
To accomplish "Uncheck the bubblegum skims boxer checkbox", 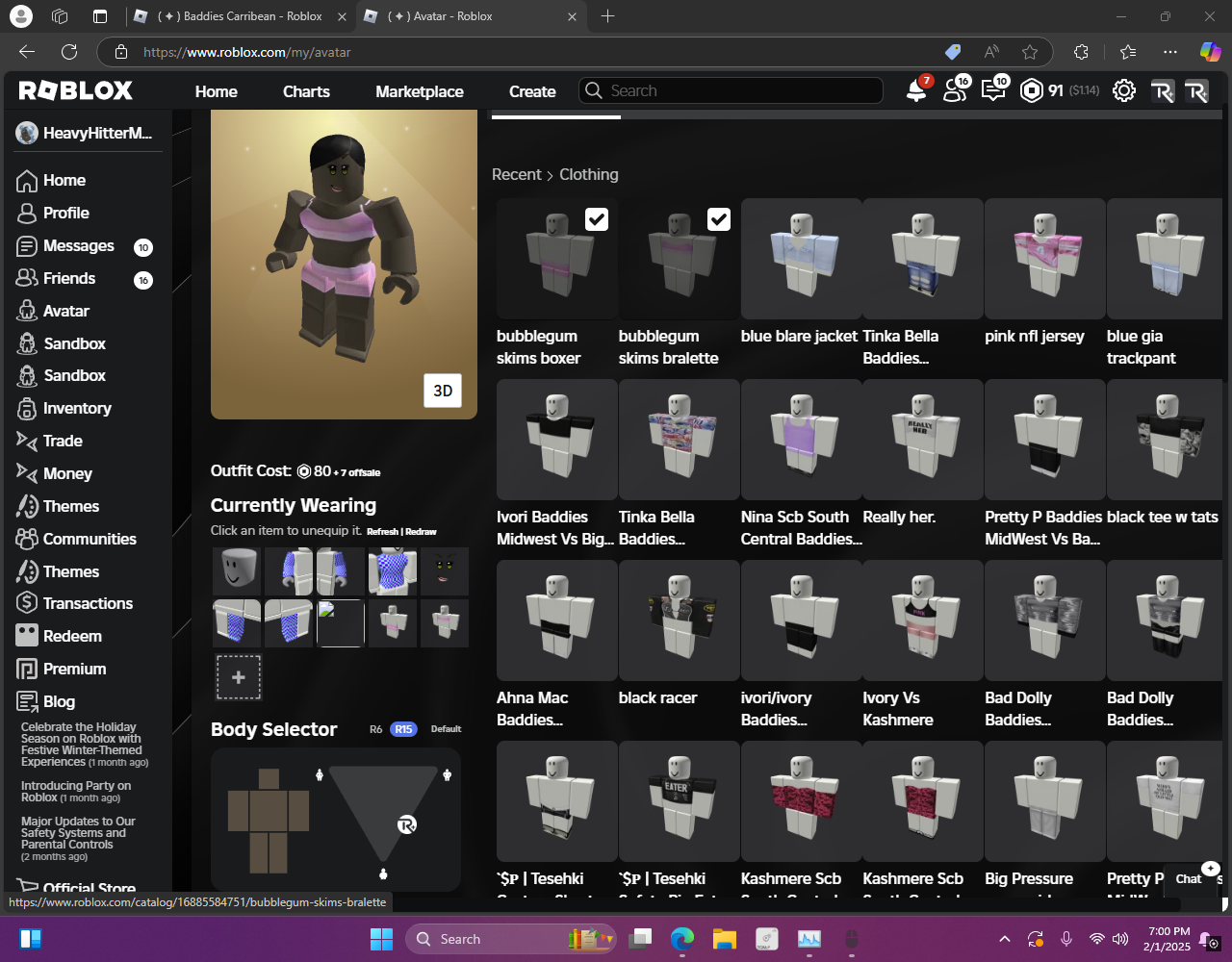I will tap(597, 219).
